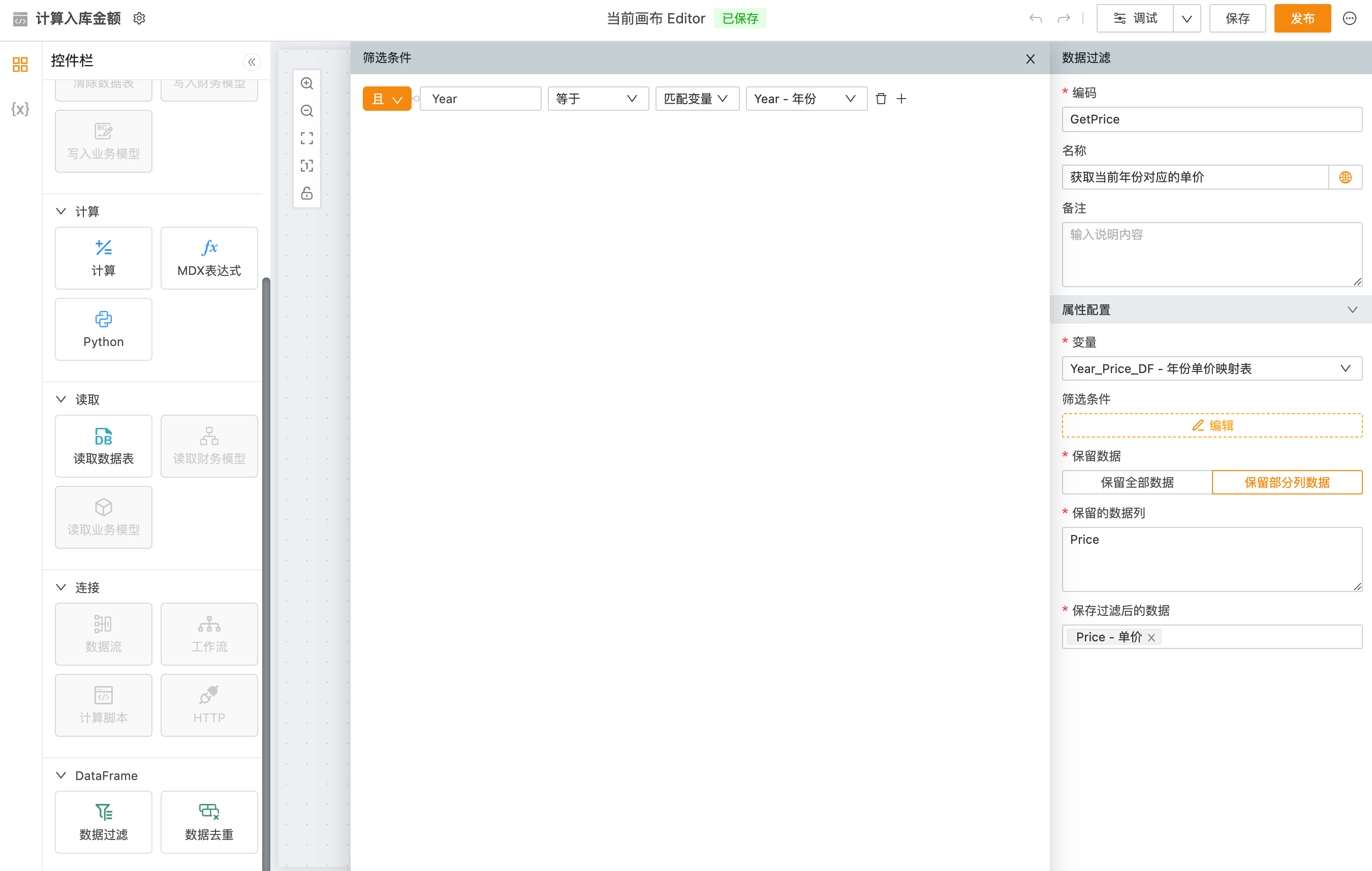1372x871 pixels.
Task: Open the 且 logic dropdown
Action: 387,99
